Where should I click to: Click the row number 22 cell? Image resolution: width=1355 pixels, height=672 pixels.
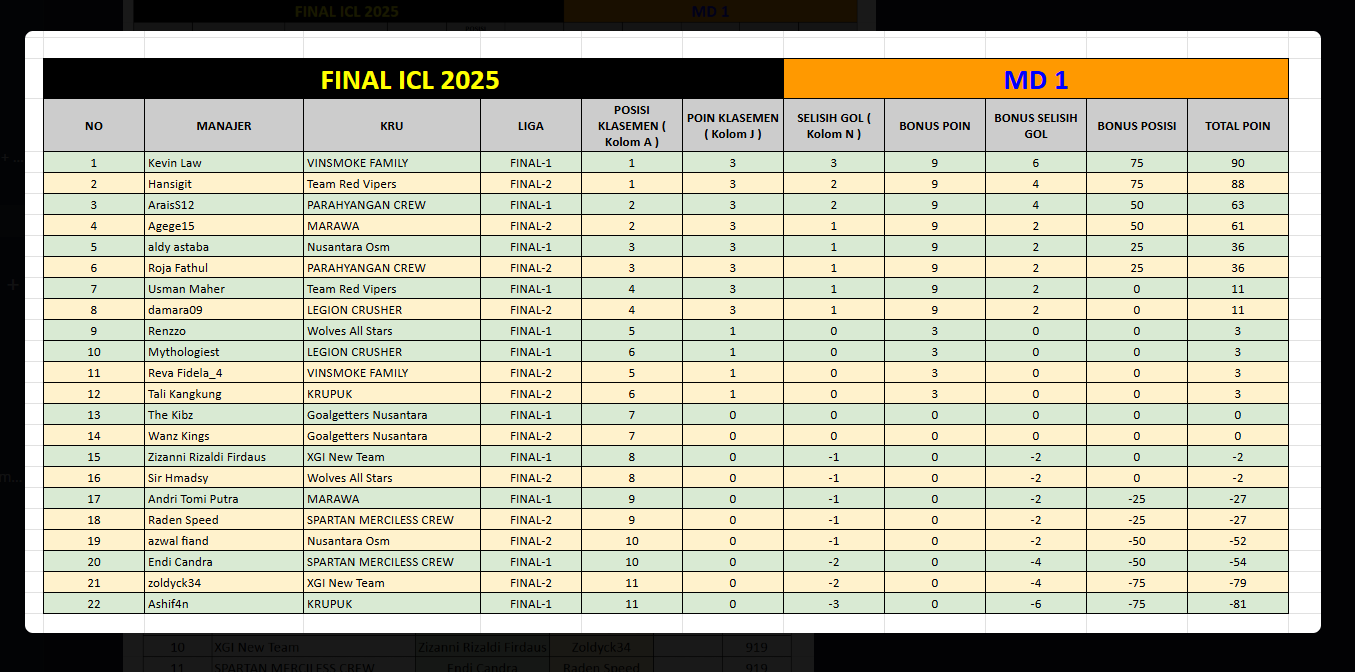[94, 604]
